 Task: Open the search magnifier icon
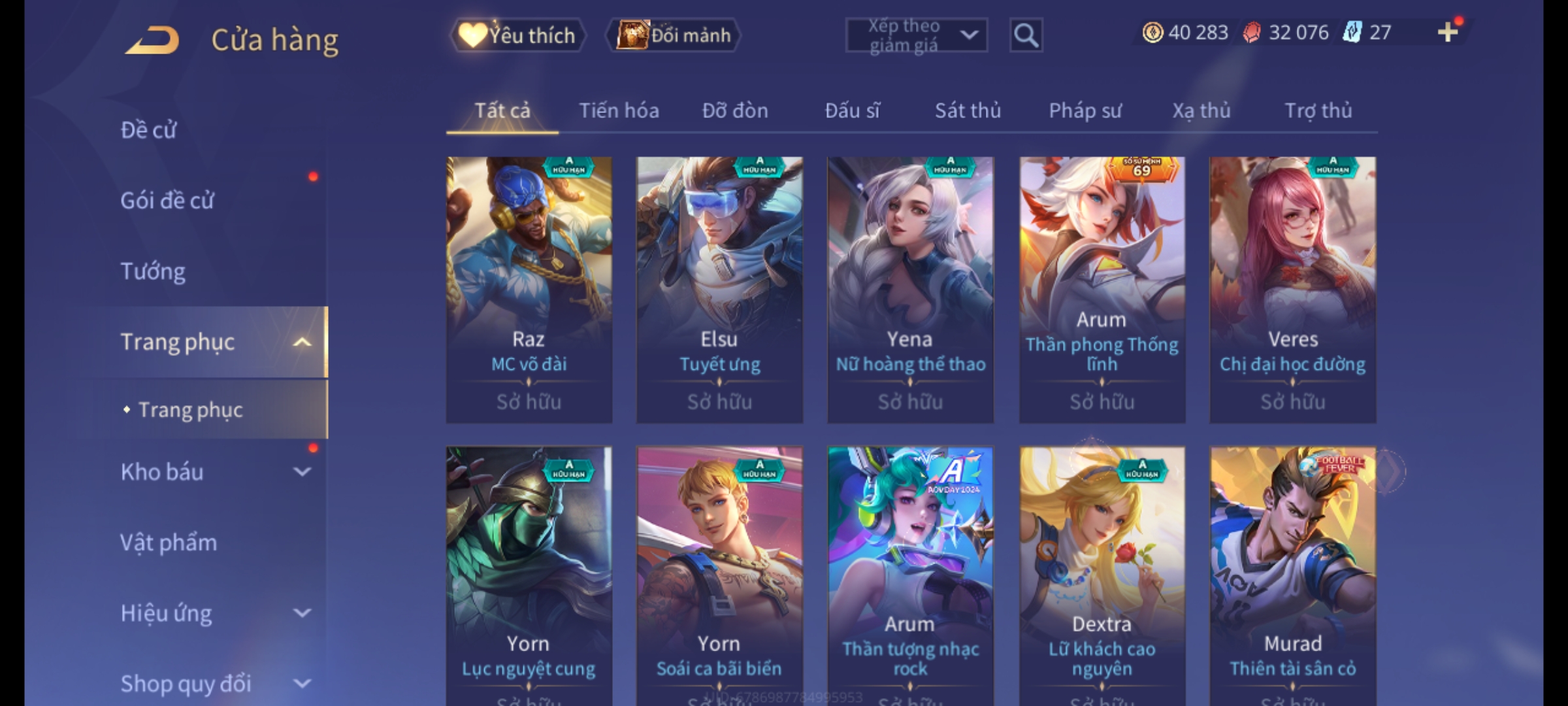(1026, 35)
